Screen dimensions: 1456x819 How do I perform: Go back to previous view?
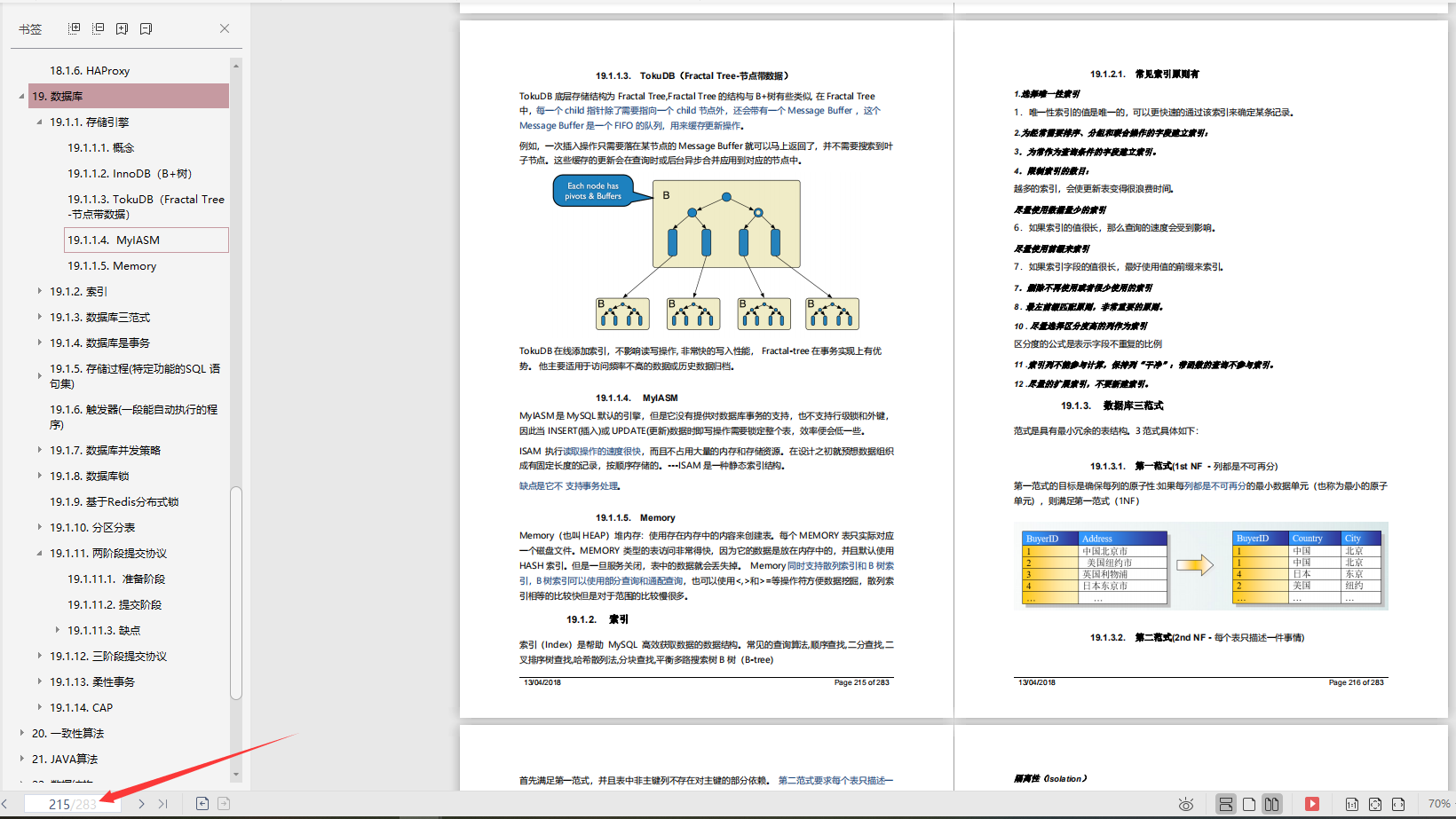202,804
